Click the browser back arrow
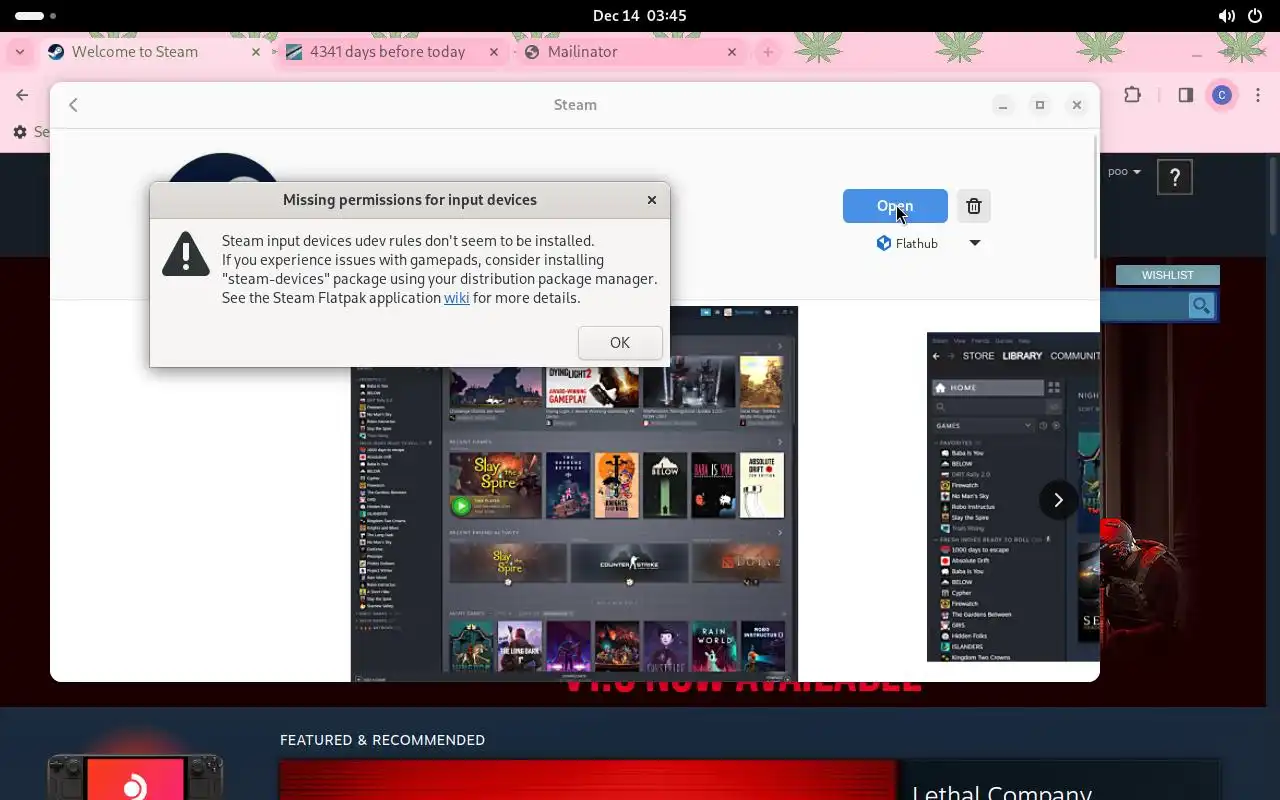This screenshot has height=800, width=1280. coord(22,95)
